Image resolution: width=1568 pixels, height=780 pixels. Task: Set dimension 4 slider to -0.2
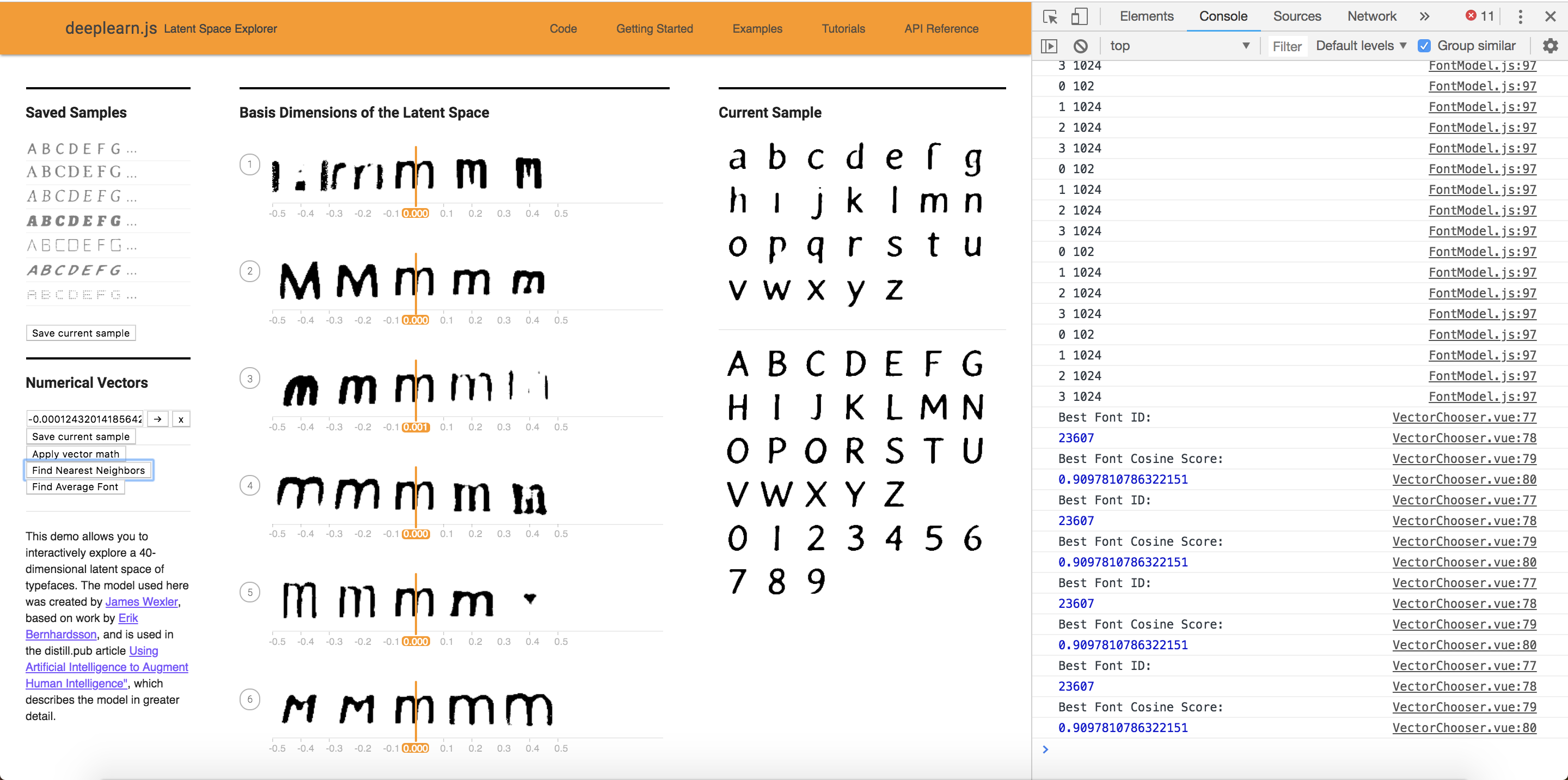[363, 534]
